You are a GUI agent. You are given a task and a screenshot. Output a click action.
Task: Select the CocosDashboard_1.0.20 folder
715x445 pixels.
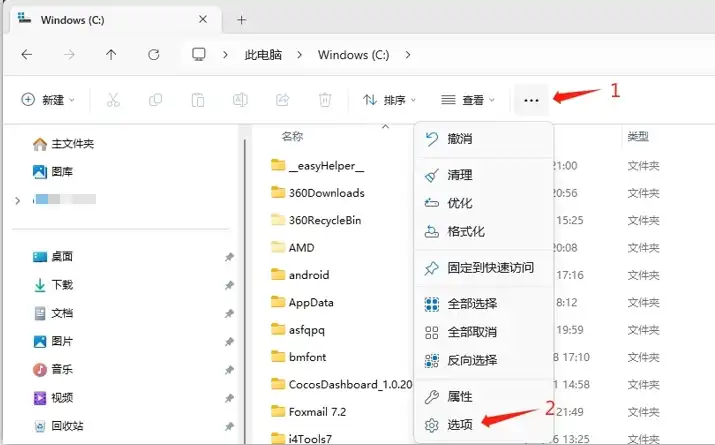tap(341, 384)
